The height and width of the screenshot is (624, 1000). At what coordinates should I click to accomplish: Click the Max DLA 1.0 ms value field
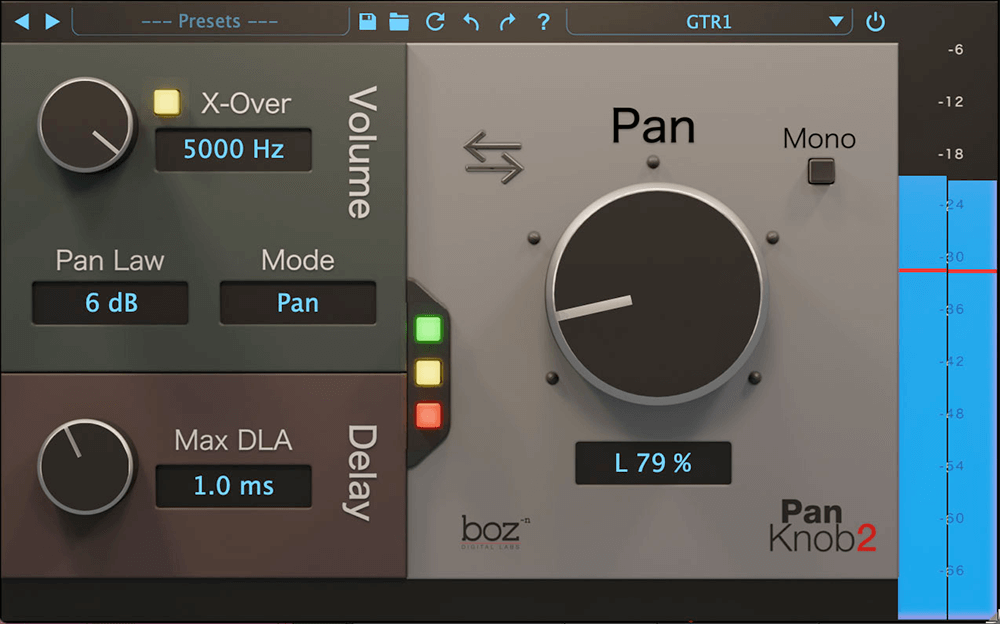coord(233,487)
